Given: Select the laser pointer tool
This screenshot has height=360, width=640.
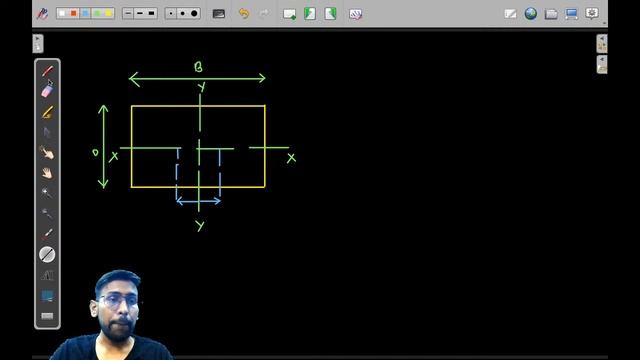Looking at the screenshot, I should (x=47, y=233).
